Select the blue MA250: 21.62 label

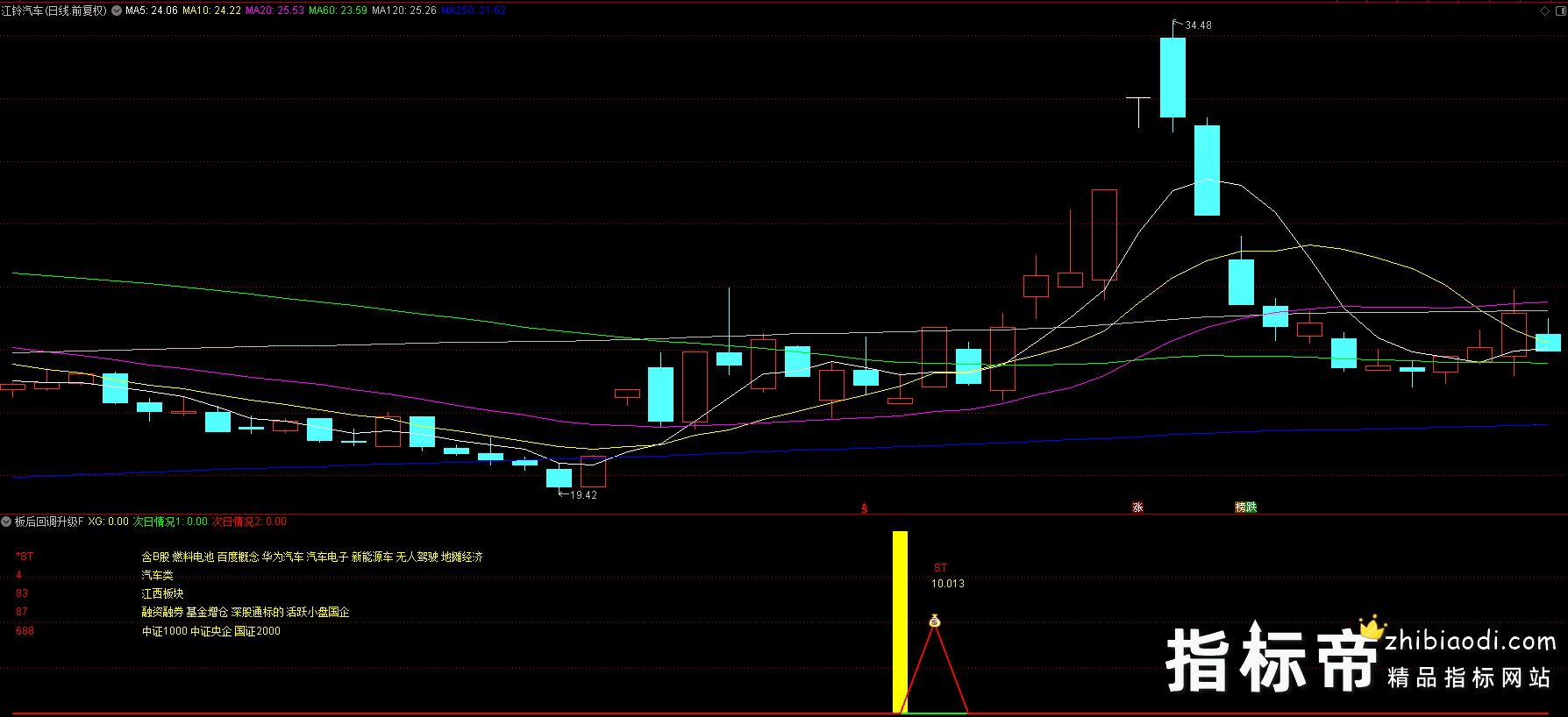473,11
